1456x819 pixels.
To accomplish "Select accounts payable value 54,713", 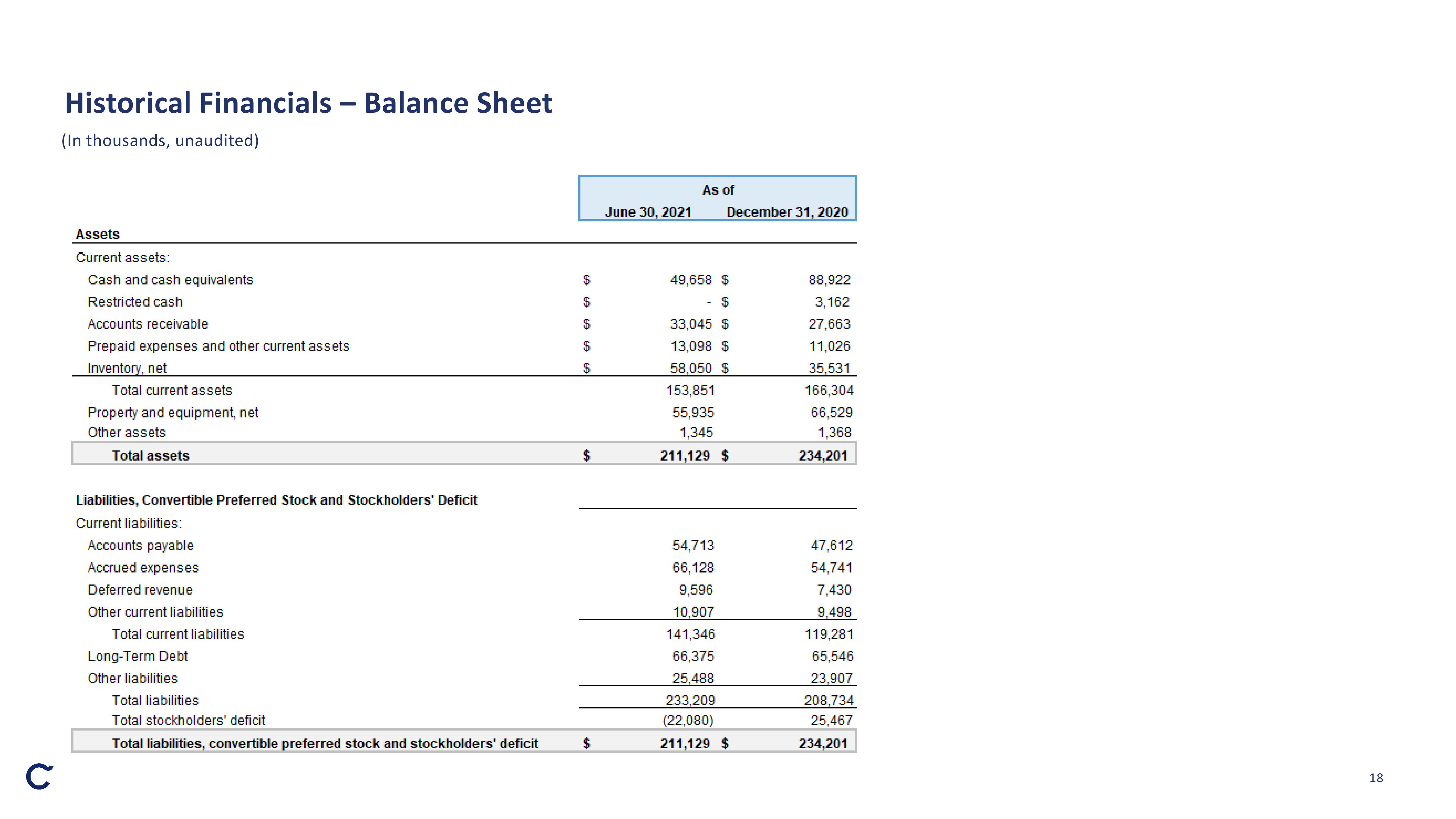I will (x=693, y=545).
